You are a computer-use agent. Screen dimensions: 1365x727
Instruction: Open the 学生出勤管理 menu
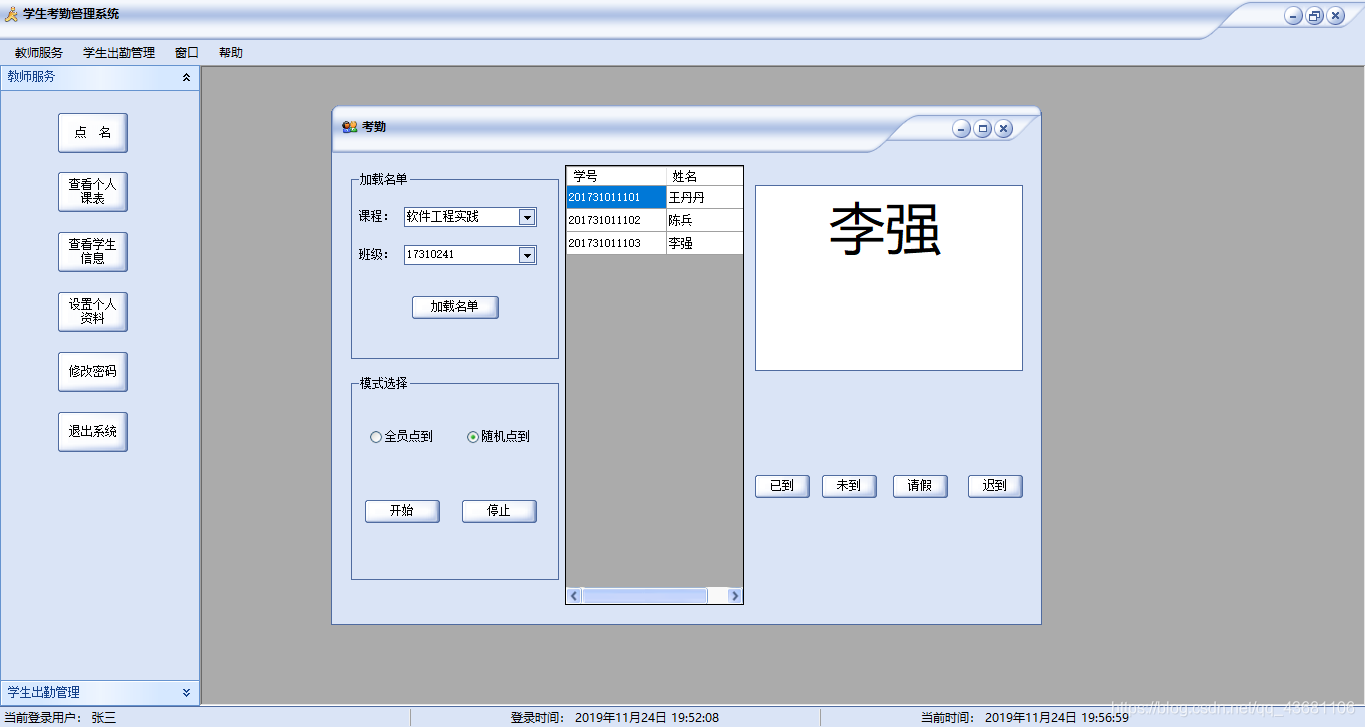pos(119,53)
